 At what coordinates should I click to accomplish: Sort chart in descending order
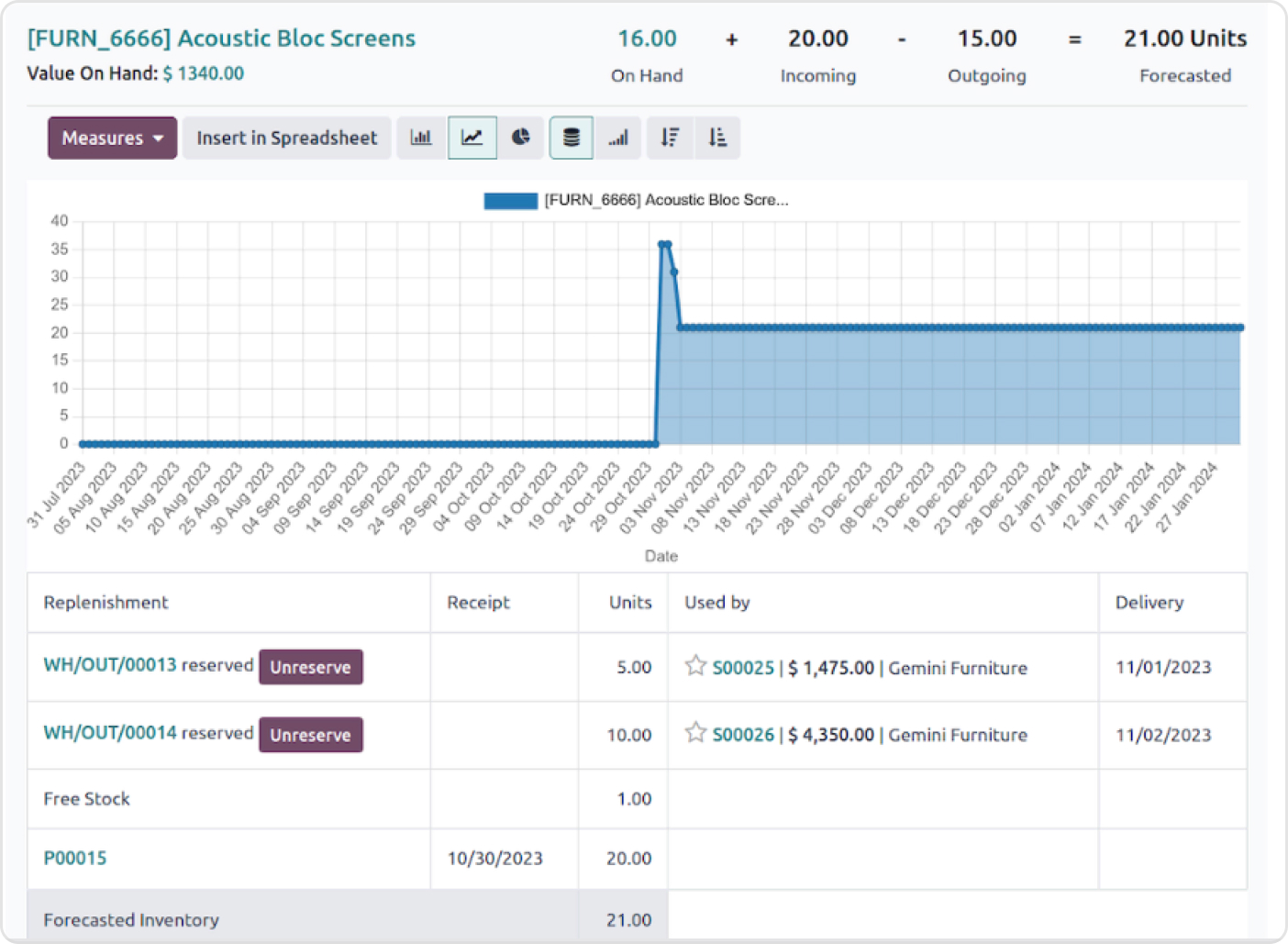(671, 138)
